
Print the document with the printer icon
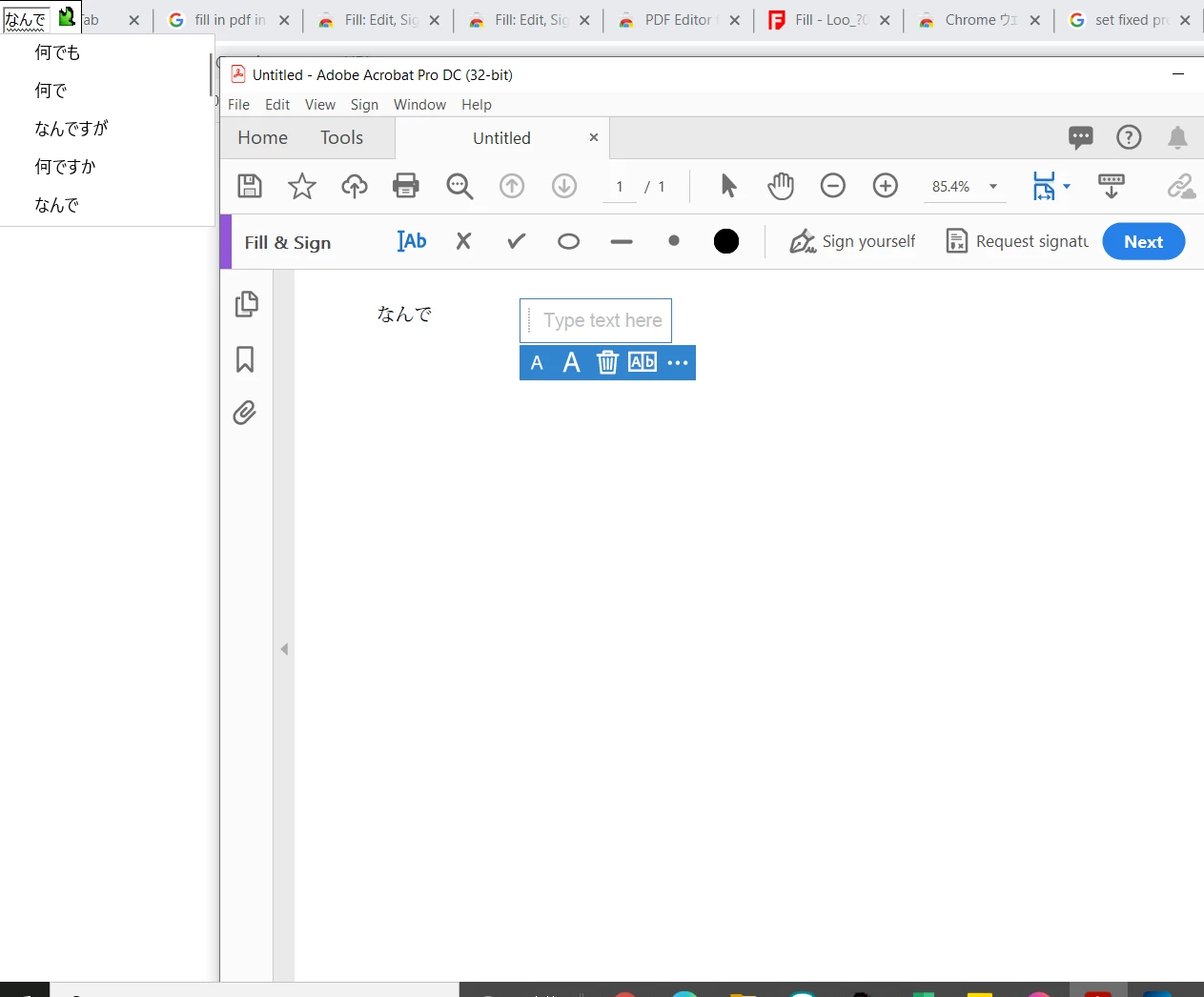coord(406,186)
